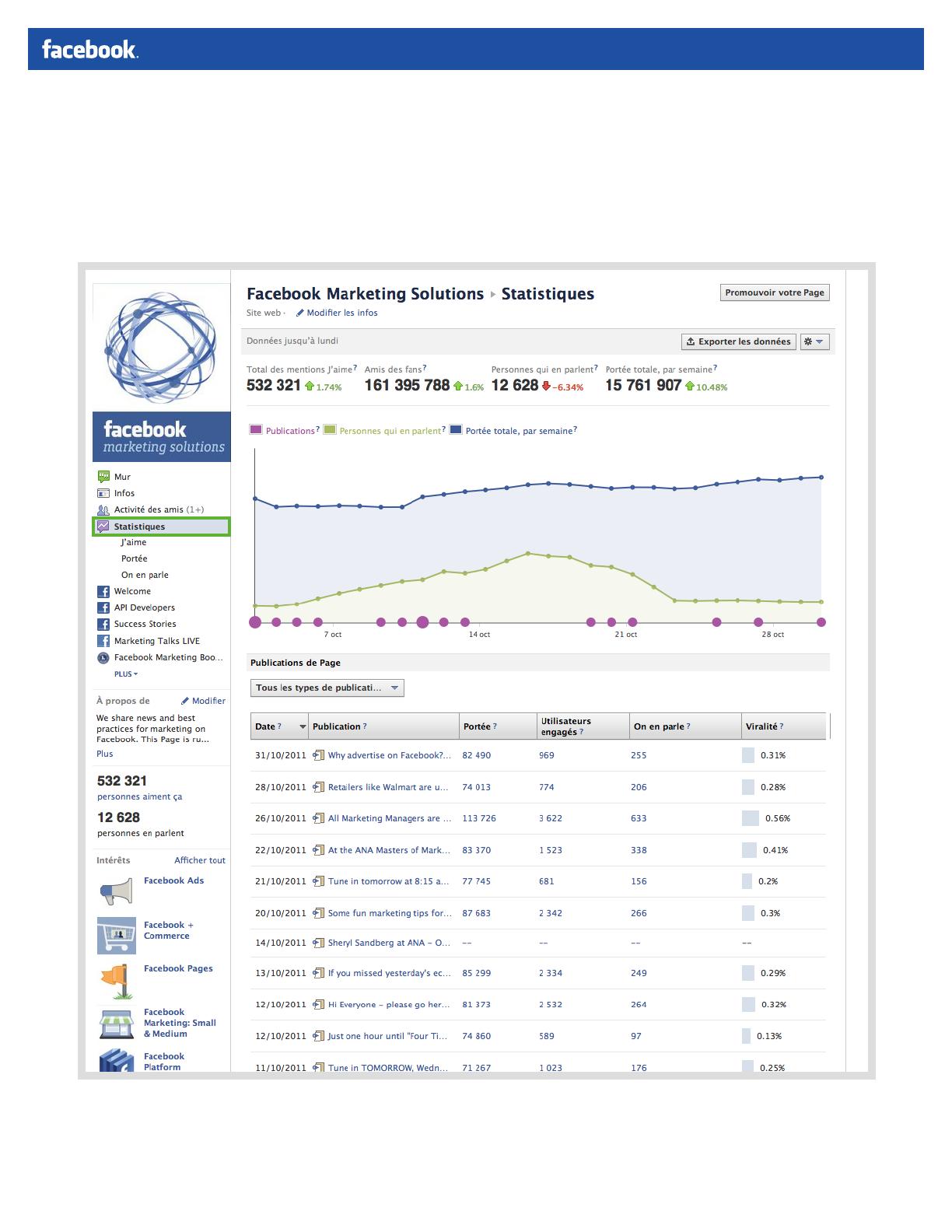Click Facebook Marketing Small & Medium store icon
Image resolution: width=952 pixels, height=1232 pixels.
pos(116,1023)
